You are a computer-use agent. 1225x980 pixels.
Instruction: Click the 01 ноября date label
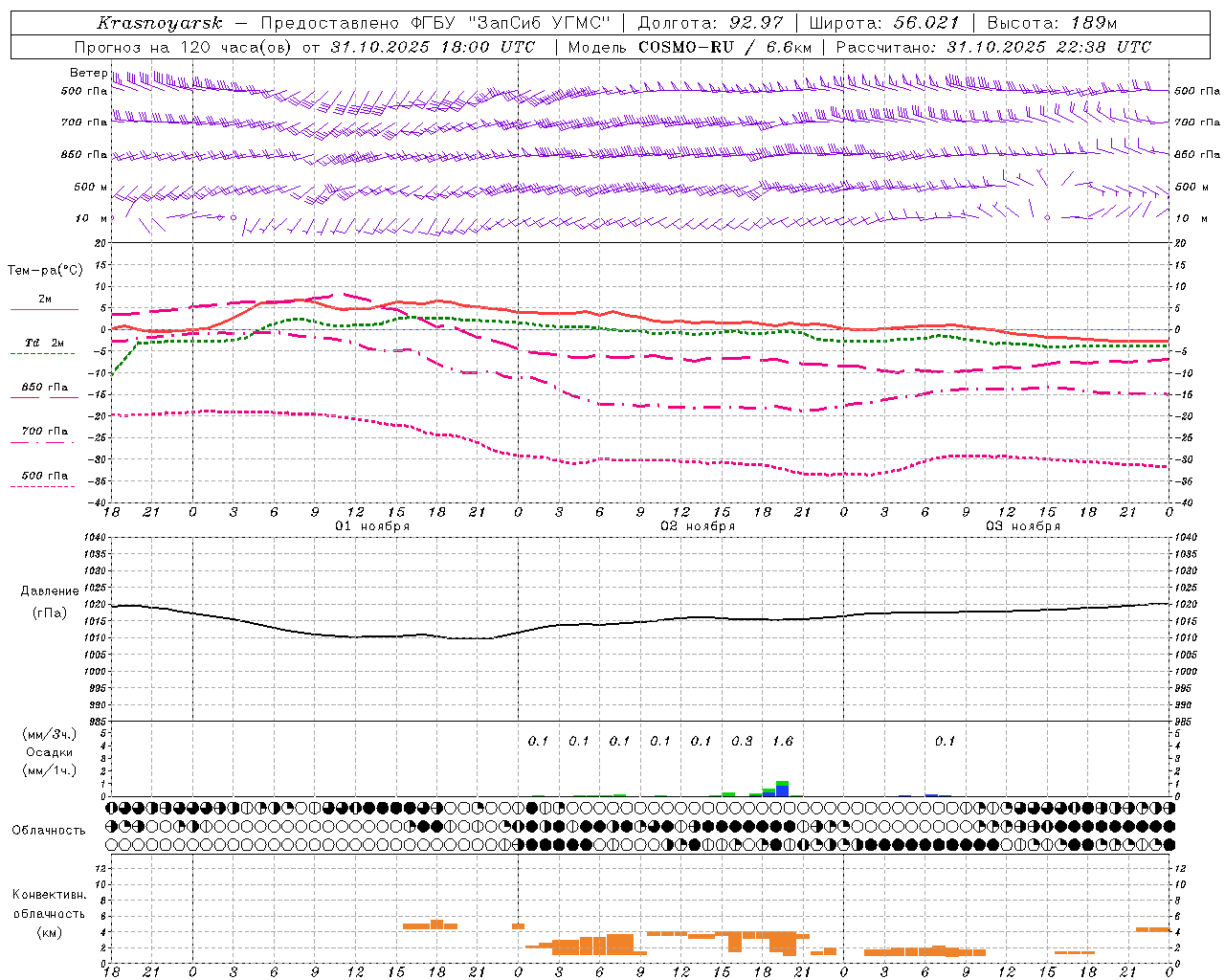tap(371, 526)
